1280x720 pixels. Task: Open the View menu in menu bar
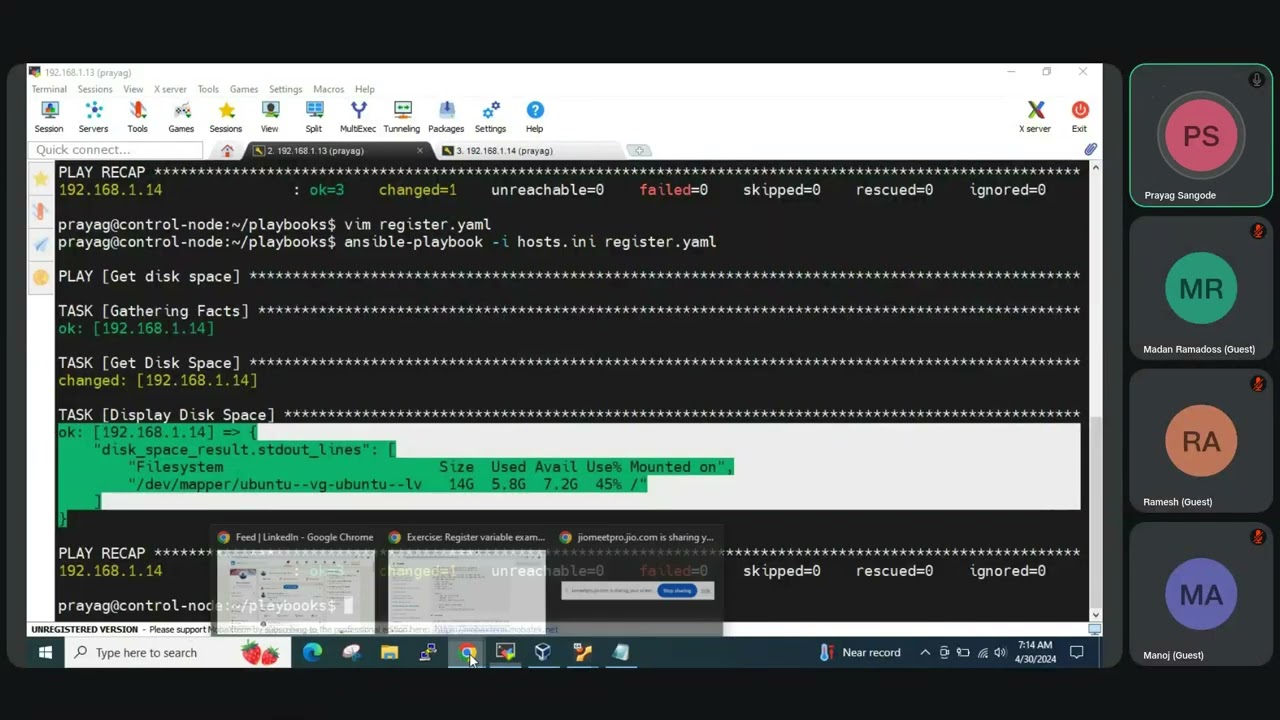coord(133,89)
